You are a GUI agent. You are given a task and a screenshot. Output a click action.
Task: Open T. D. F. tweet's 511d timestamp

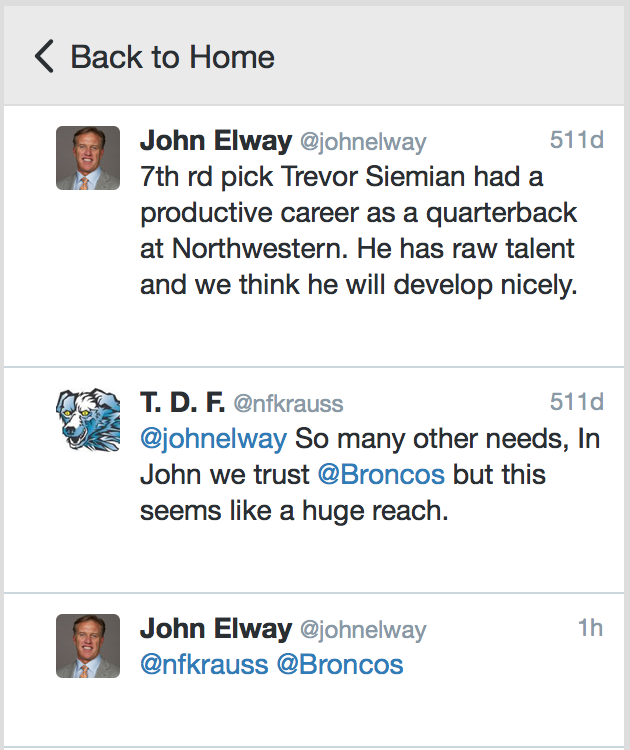(x=576, y=402)
